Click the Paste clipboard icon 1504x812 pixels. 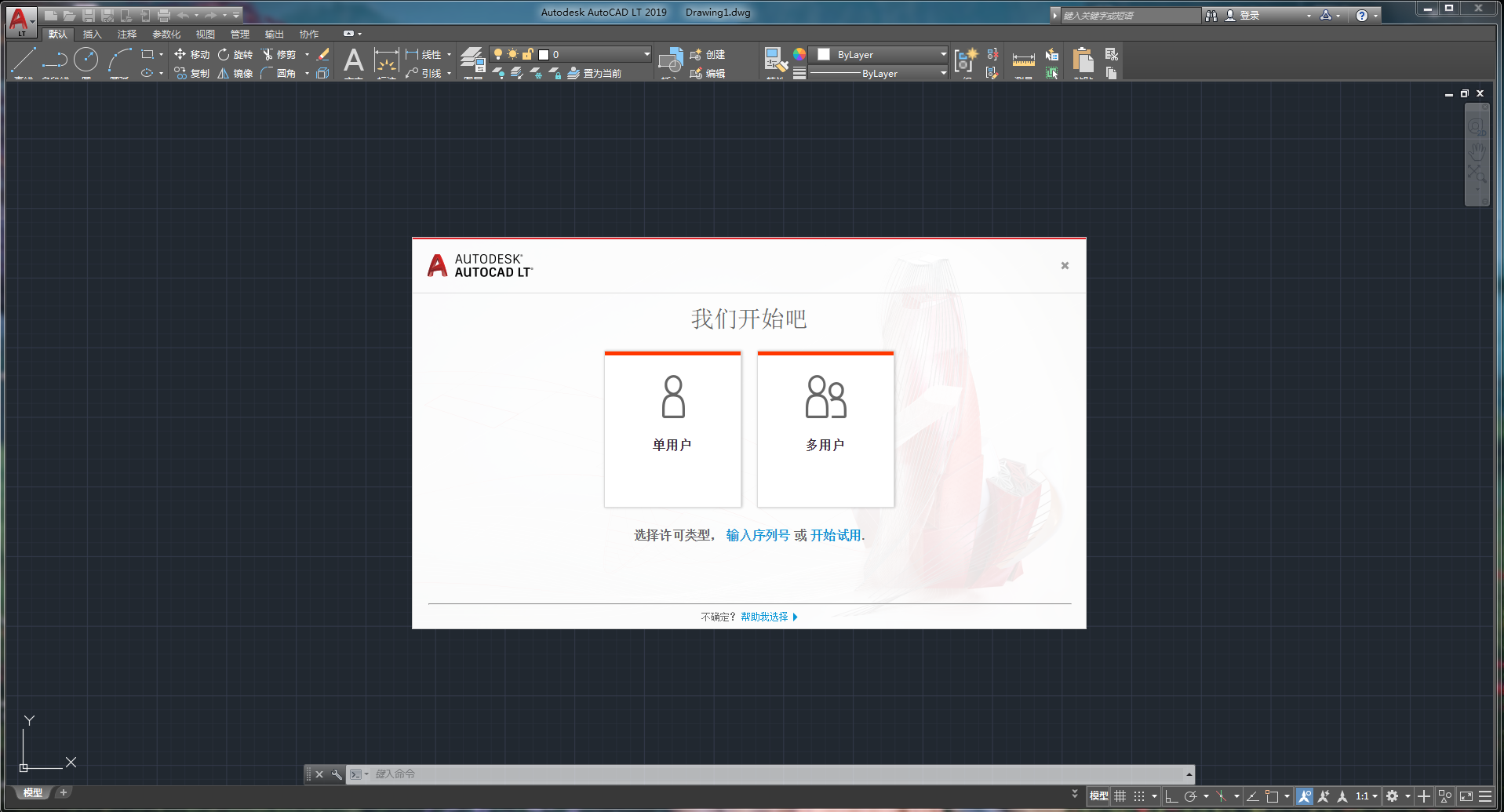click(x=1083, y=60)
